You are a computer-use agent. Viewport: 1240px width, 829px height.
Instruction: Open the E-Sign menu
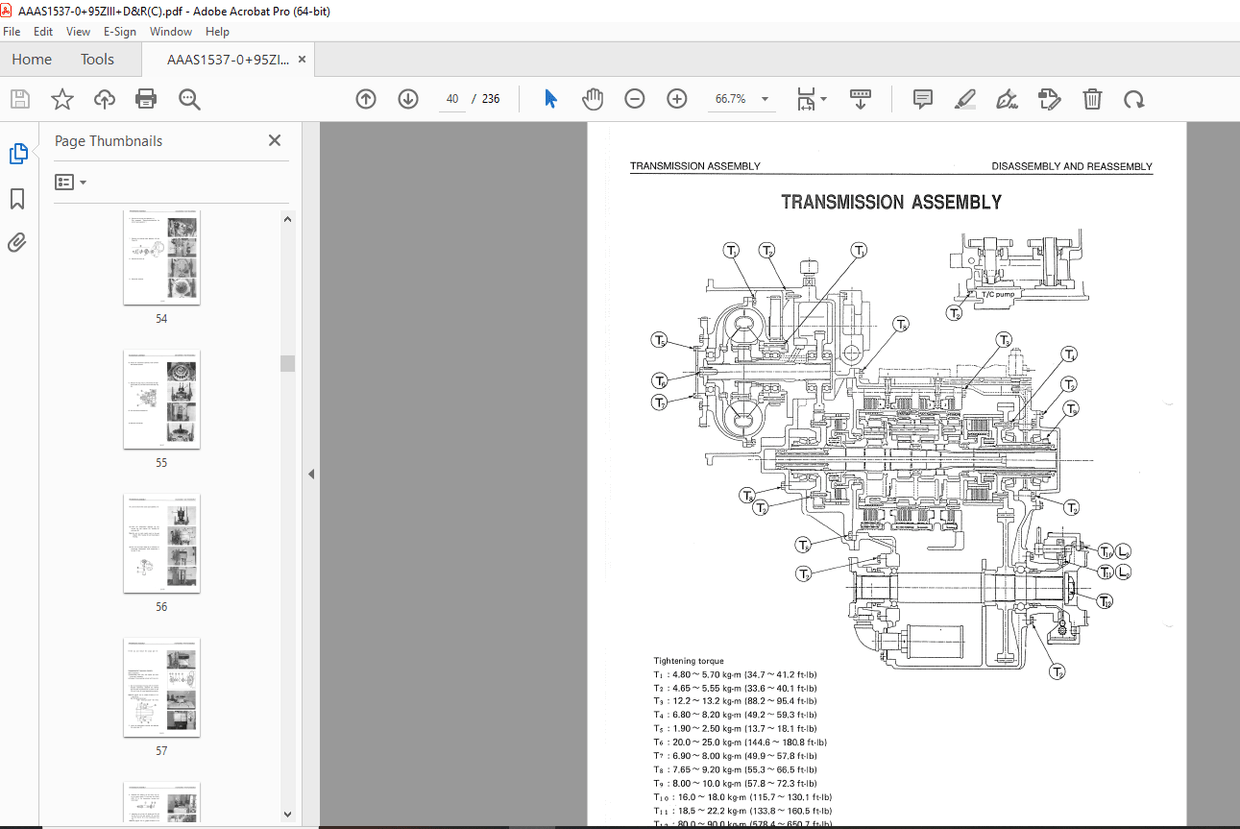point(119,31)
